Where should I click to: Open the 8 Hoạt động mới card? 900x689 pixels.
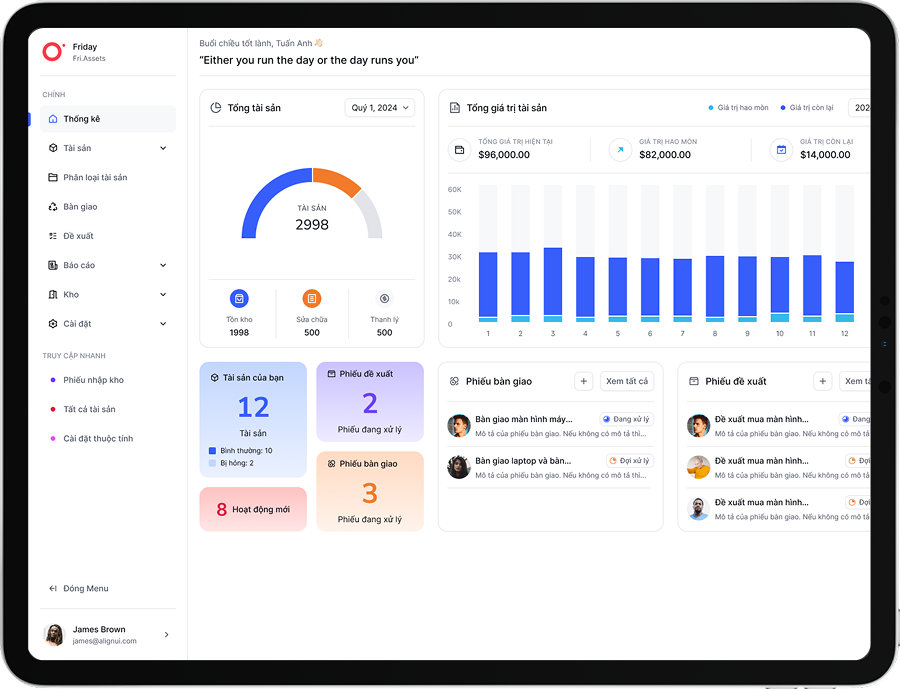[x=253, y=509]
